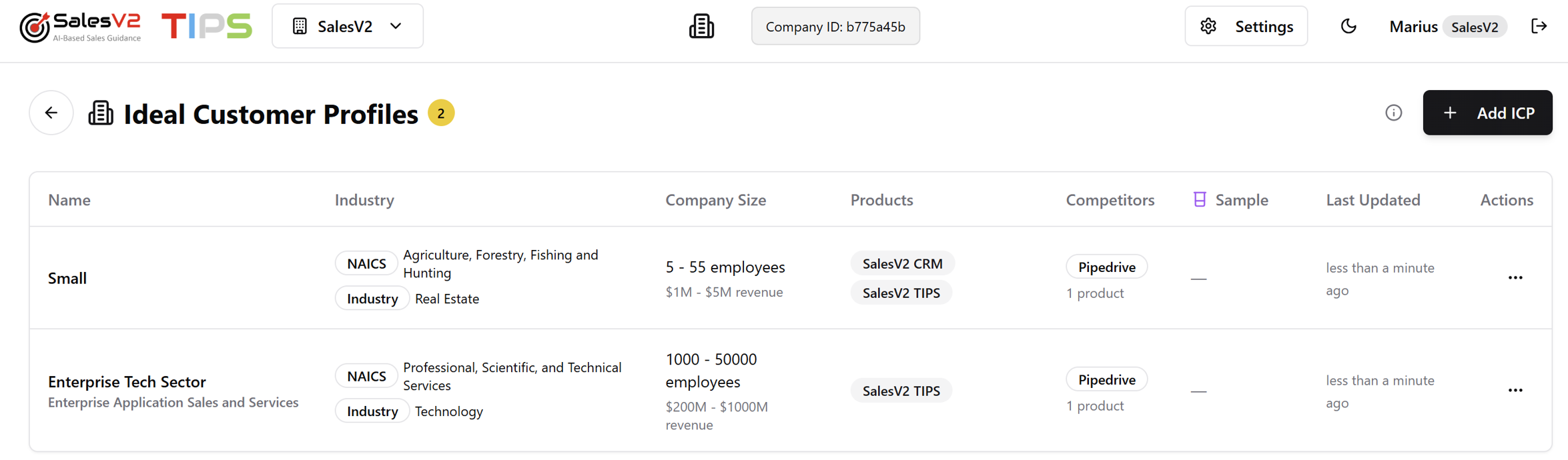
Task: Click the Add ICP button
Action: coord(1487,113)
